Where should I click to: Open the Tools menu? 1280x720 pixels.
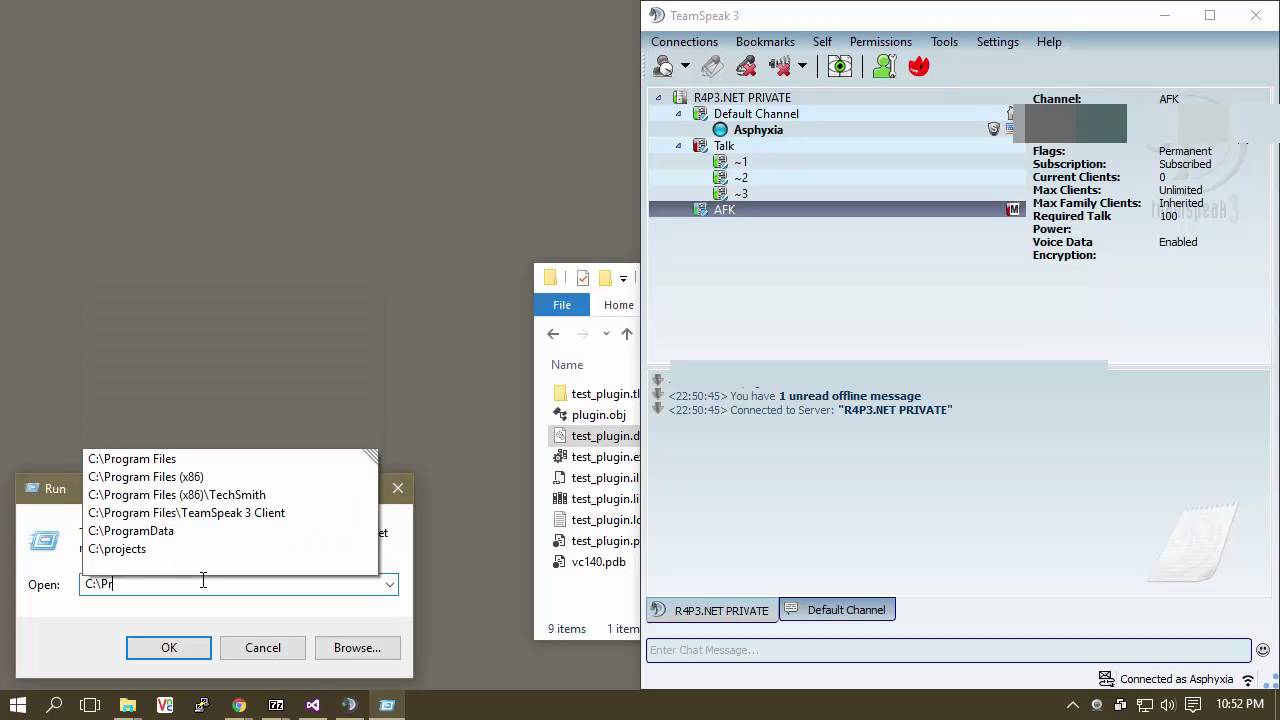944,42
